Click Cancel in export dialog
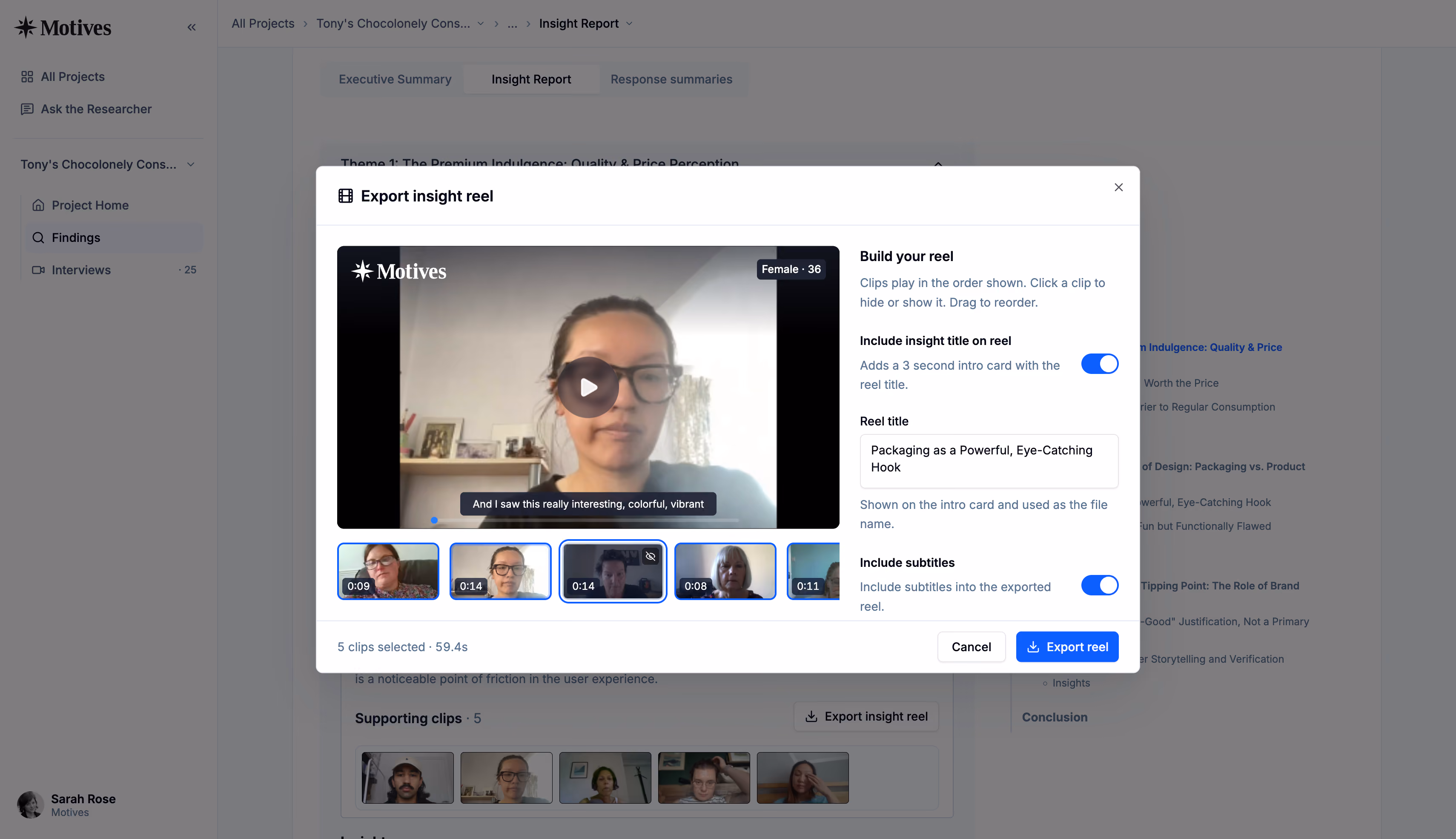Image resolution: width=1456 pixels, height=839 pixels. pyautogui.click(x=971, y=646)
